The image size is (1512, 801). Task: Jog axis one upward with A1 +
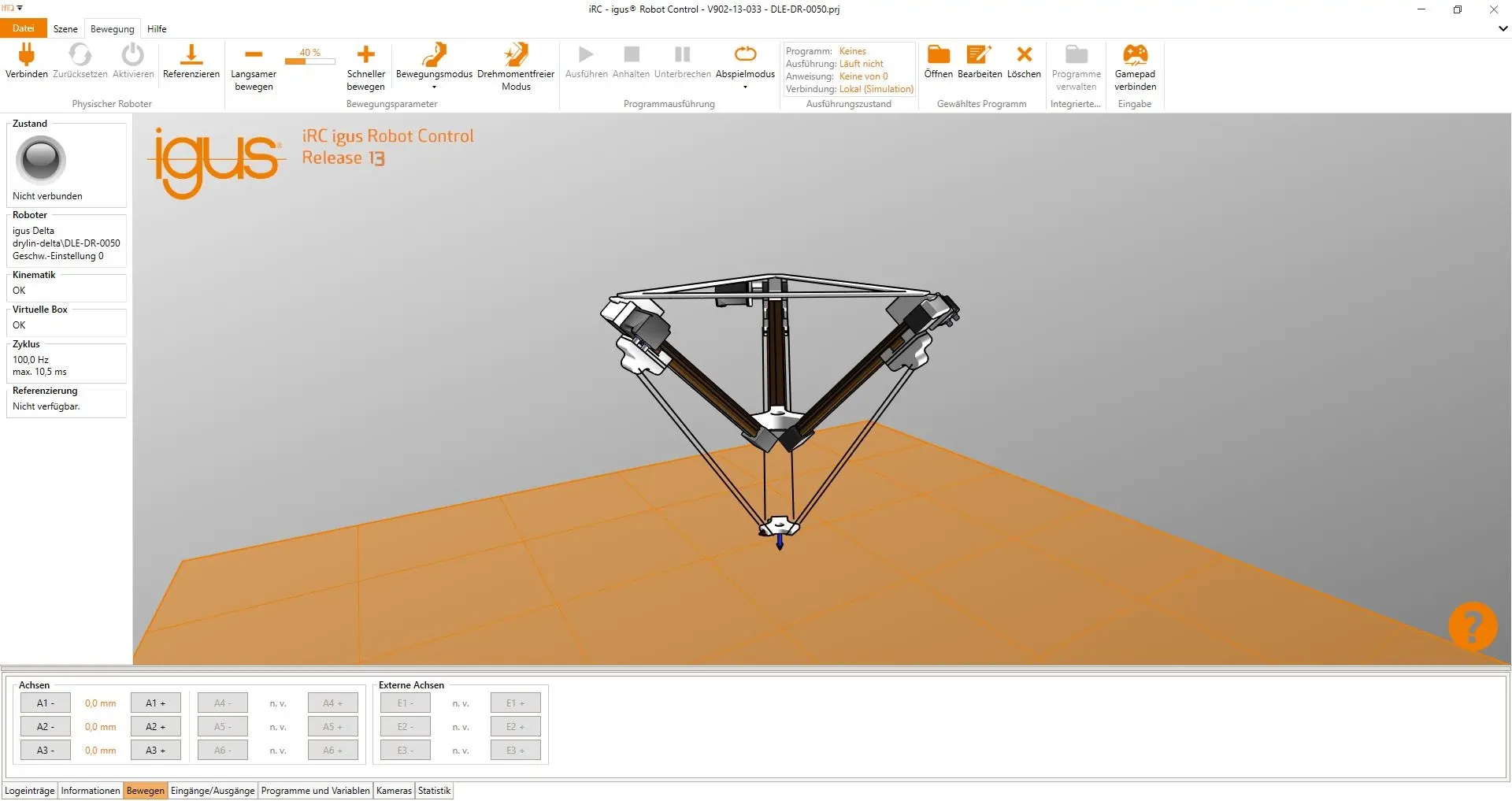coord(154,703)
